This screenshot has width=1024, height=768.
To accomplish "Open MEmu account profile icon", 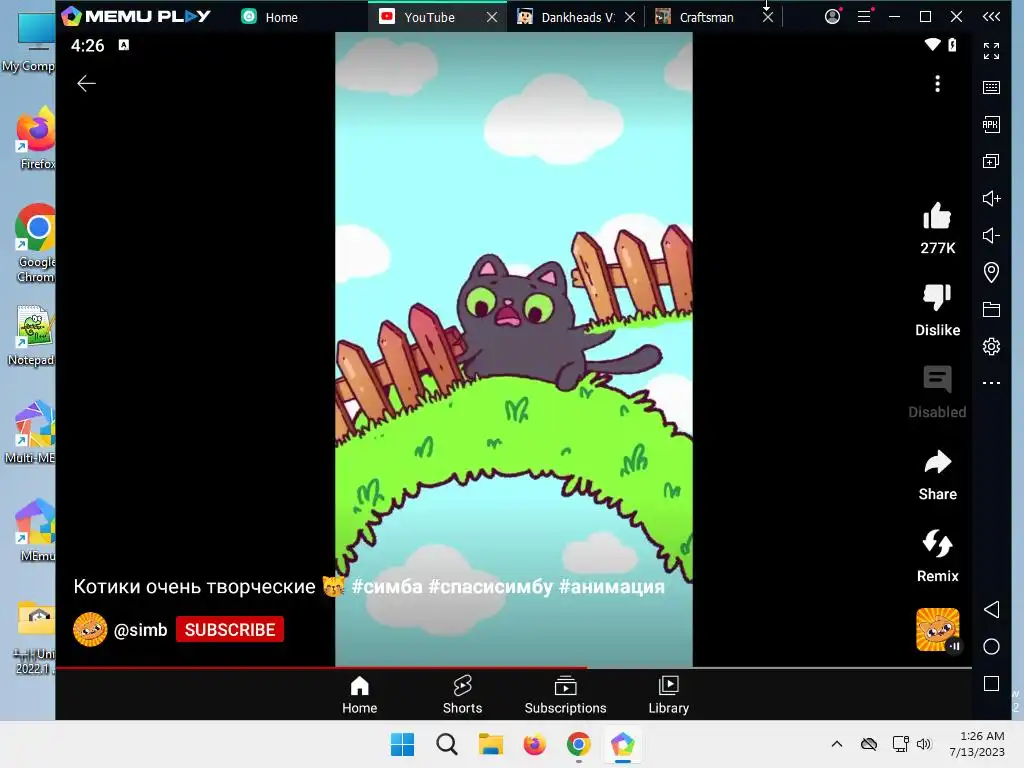I will [832, 16].
